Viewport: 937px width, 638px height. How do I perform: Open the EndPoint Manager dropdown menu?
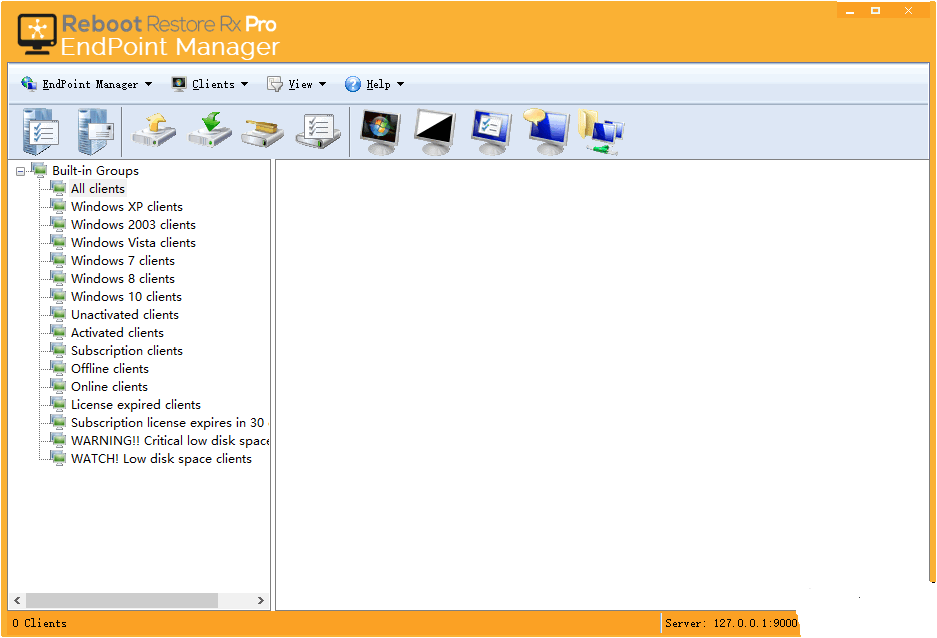[88, 84]
